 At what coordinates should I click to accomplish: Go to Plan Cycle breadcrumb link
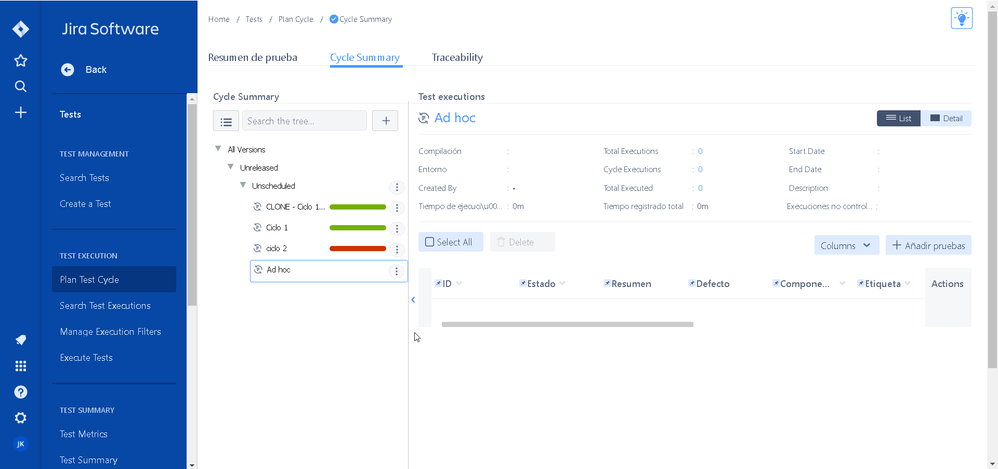point(296,19)
